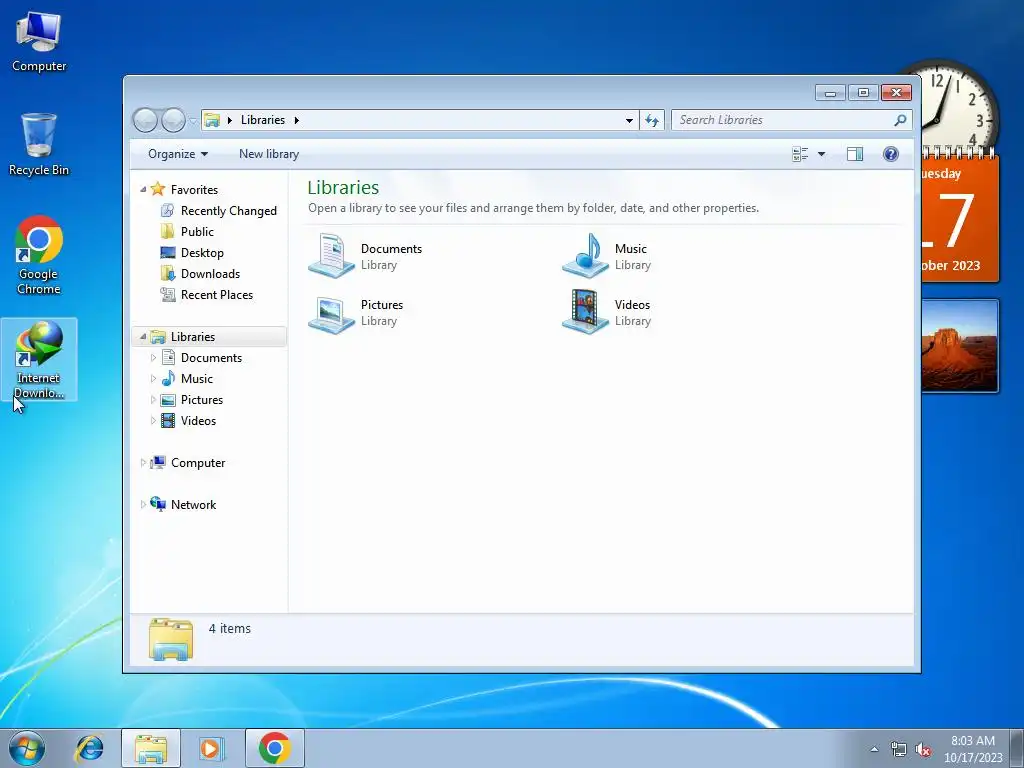Select Documents under Libraries in navigation pane
Screen dimensions: 1024x768
[x=212, y=357]
